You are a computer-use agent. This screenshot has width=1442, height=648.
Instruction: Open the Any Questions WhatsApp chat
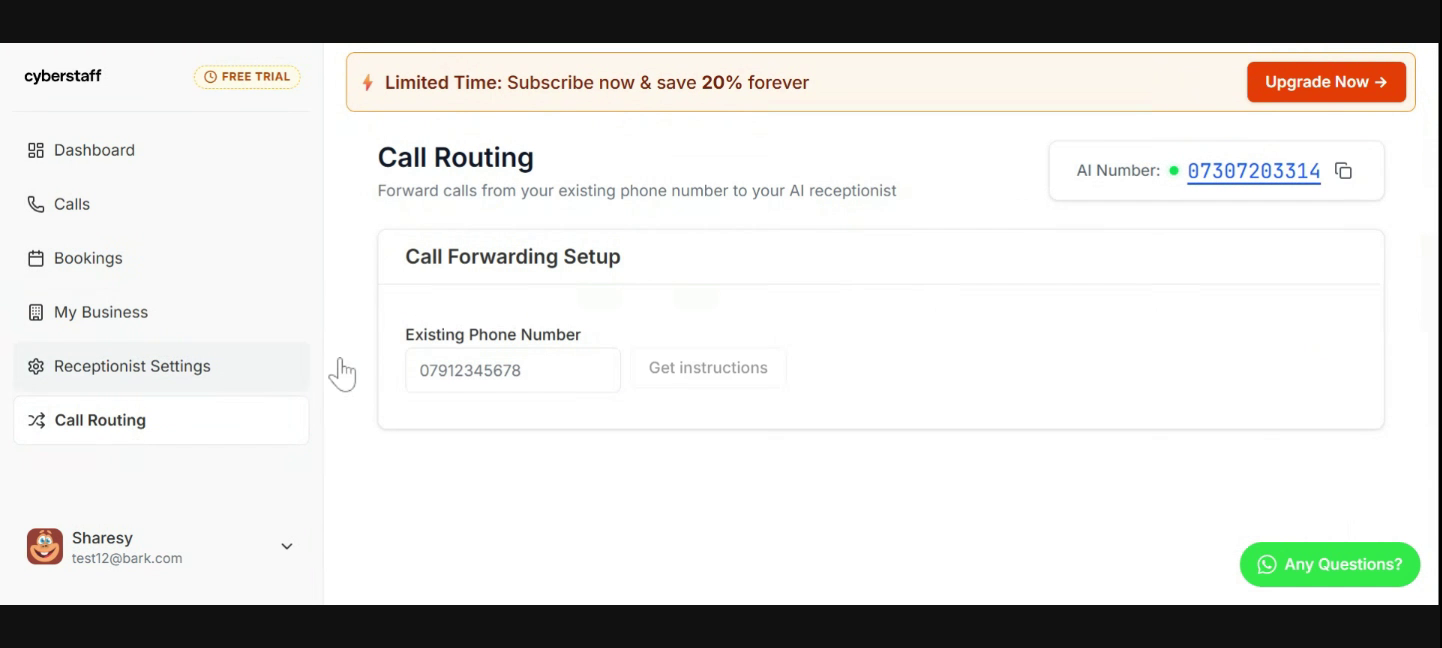[x=1330, y=564]
